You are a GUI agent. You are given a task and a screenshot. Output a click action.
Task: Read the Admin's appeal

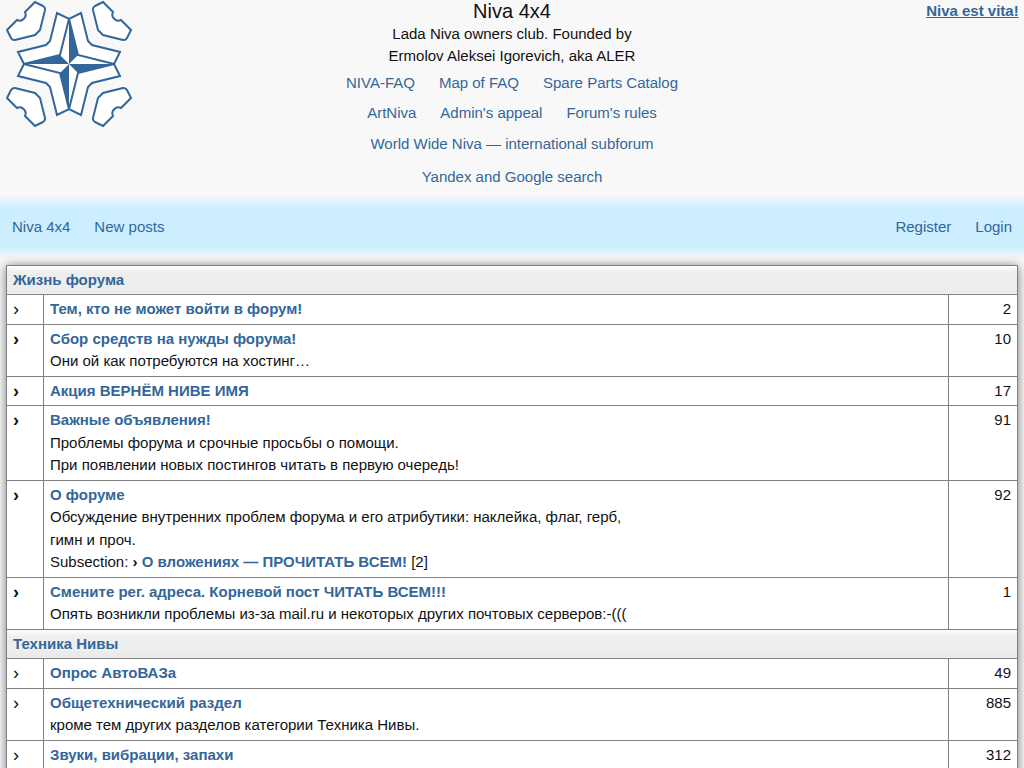[491, 113]
